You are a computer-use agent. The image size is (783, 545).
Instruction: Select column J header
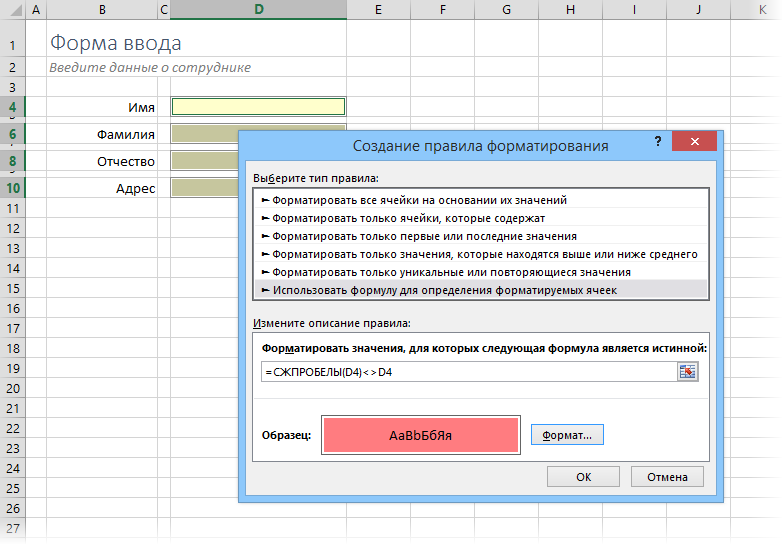click(x=698, y=9)
